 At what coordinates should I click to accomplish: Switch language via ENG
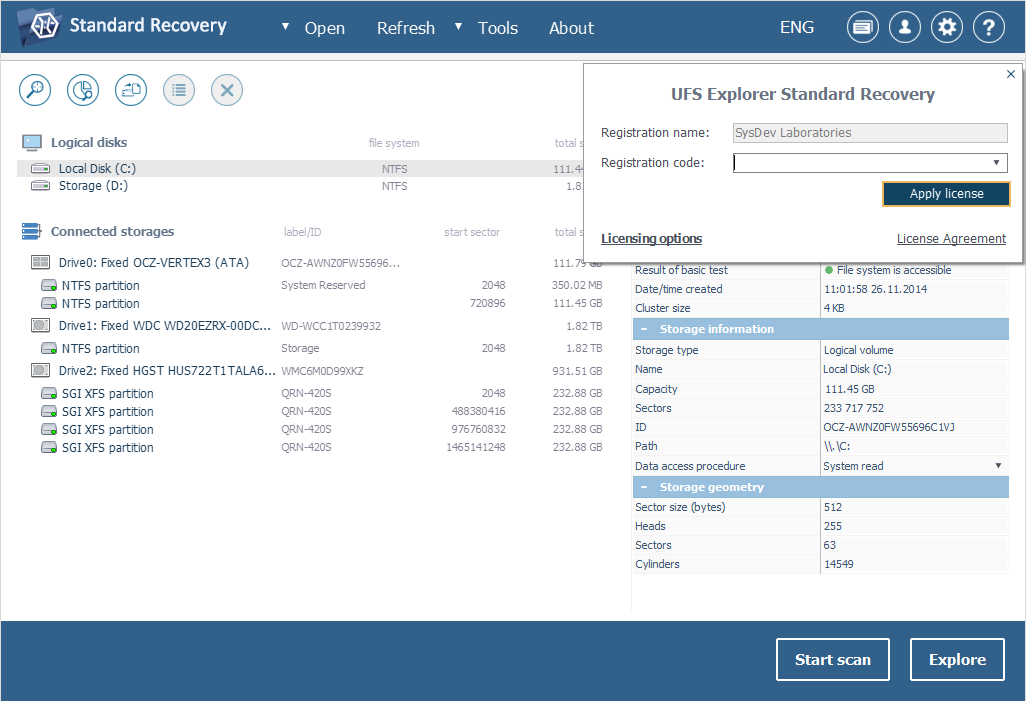tap(797, 27)
